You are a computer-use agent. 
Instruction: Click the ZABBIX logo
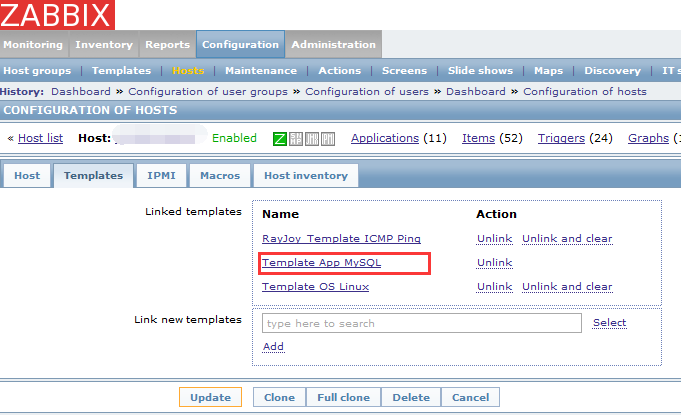57,14
